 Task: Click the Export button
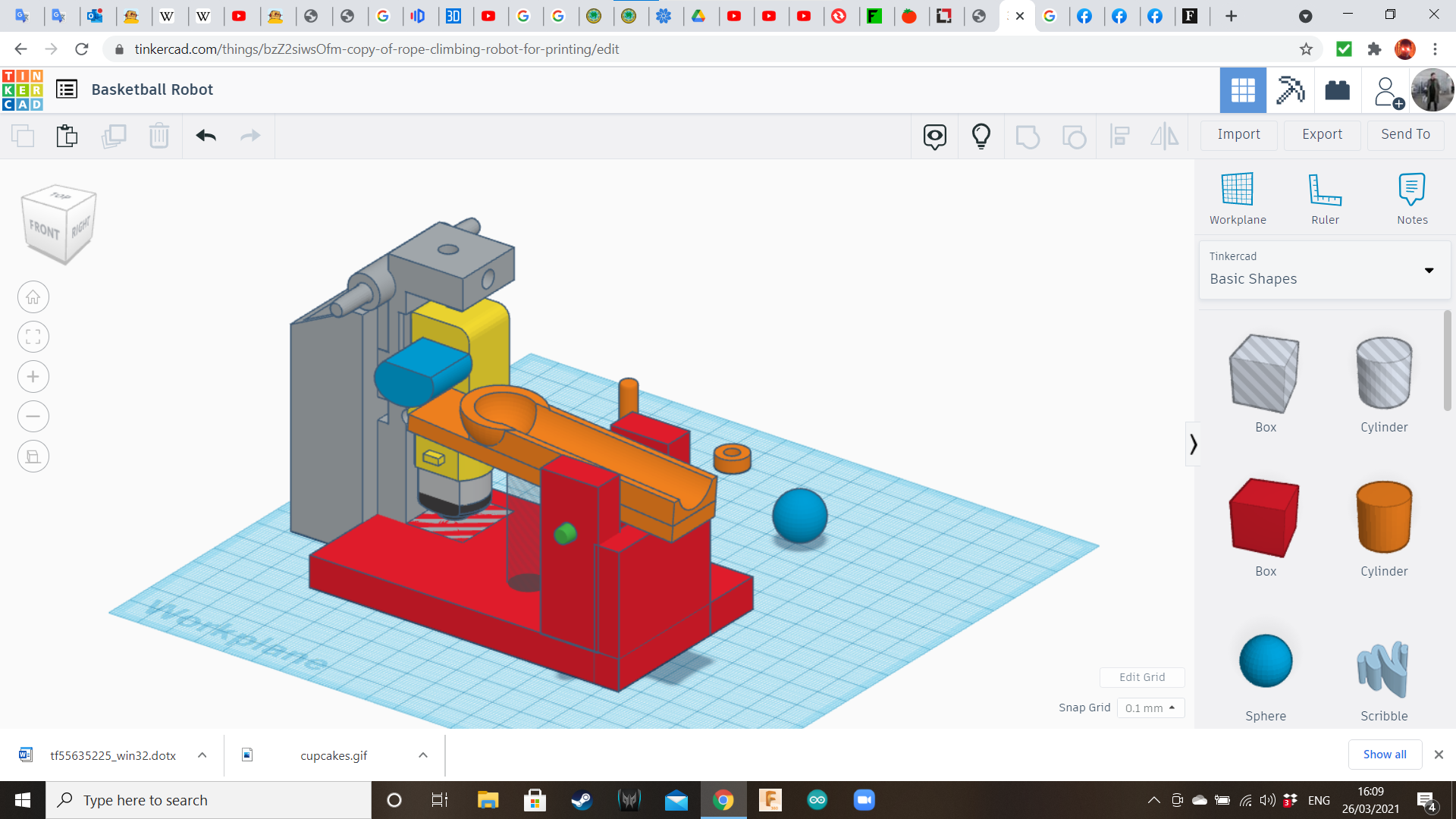point(1322,135)
